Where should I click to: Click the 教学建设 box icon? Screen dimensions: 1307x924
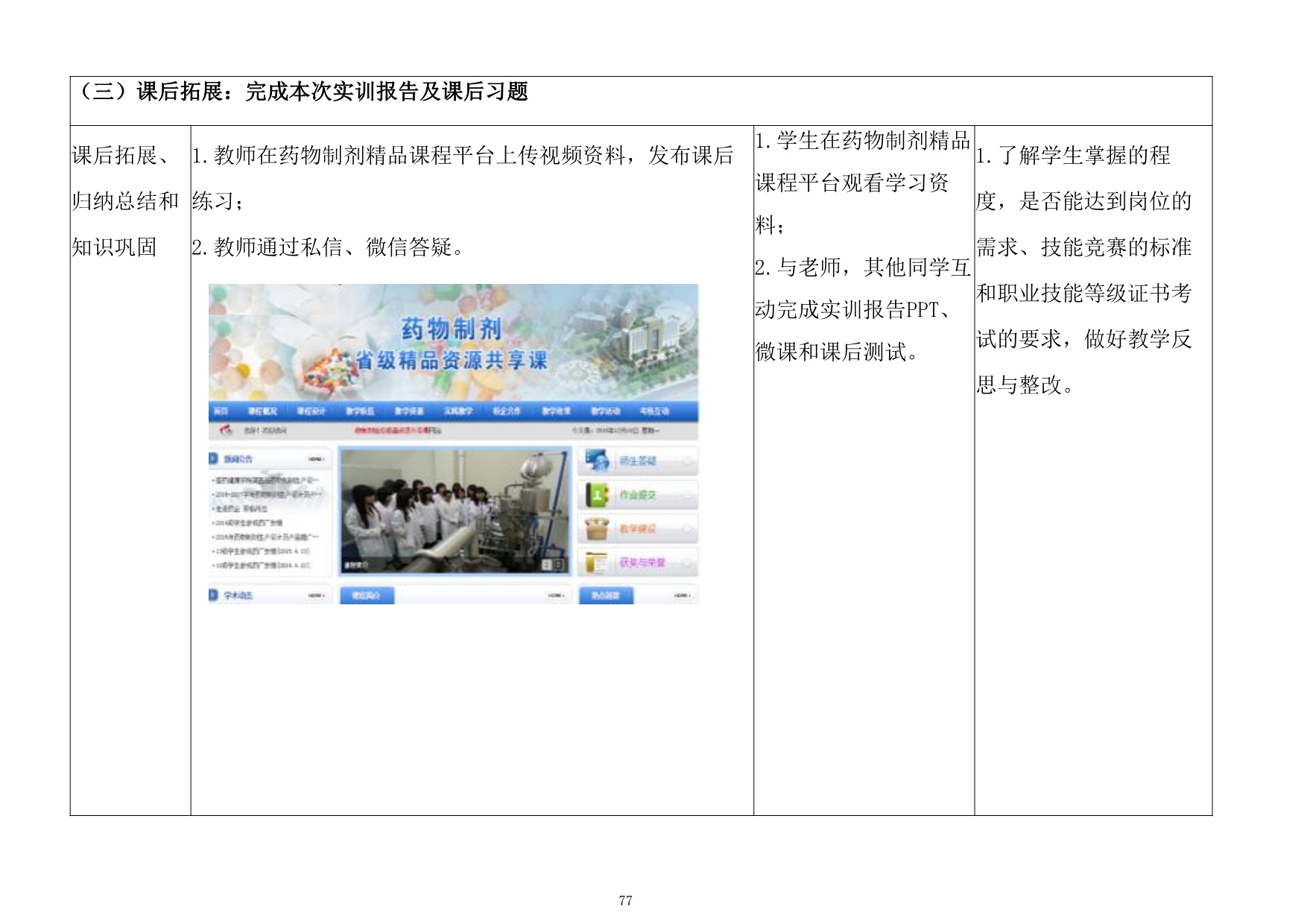598,528
